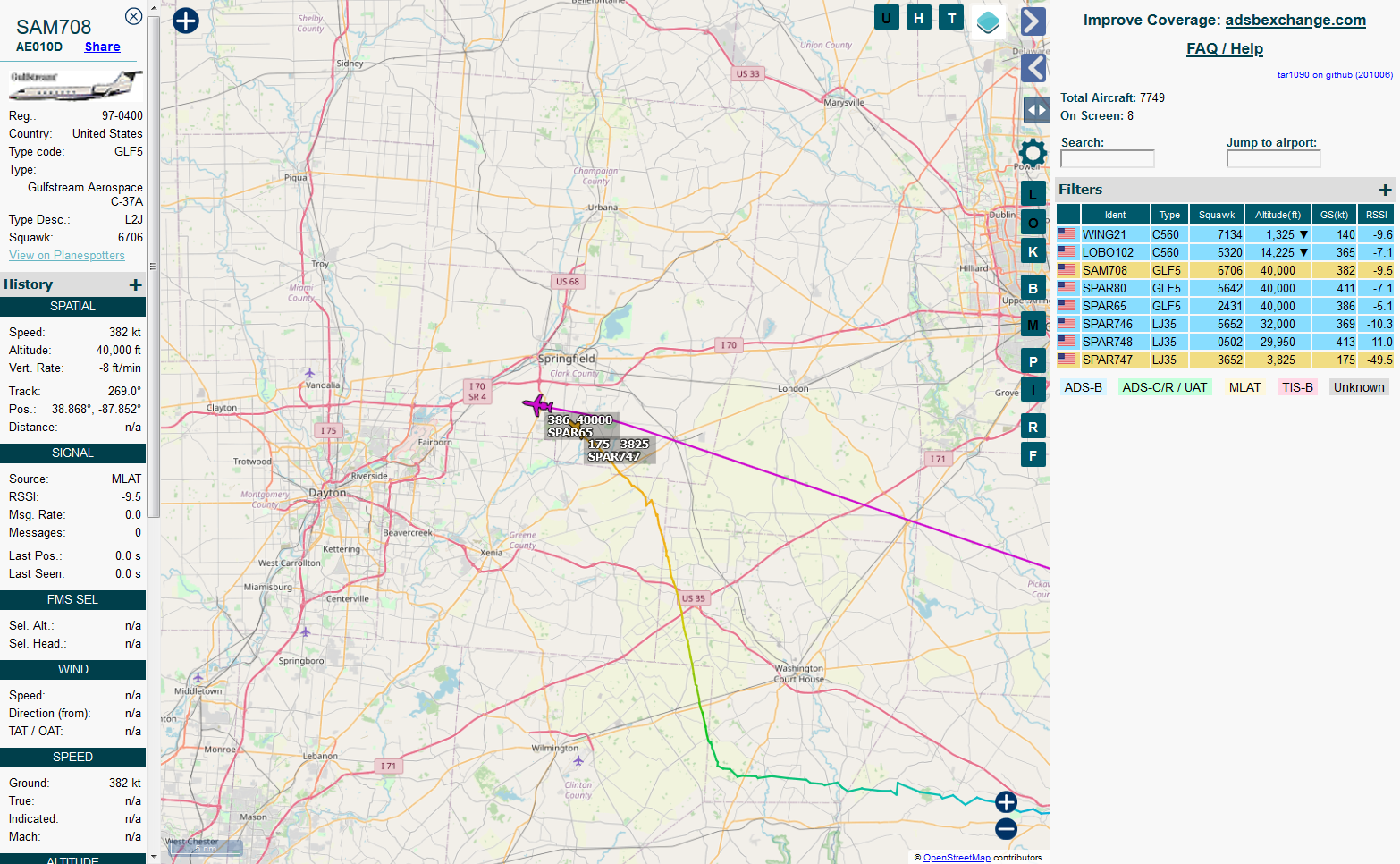Screen dimensions: 1400x864
Task: Toggle the M map option button
Action: click(1033, 325)
